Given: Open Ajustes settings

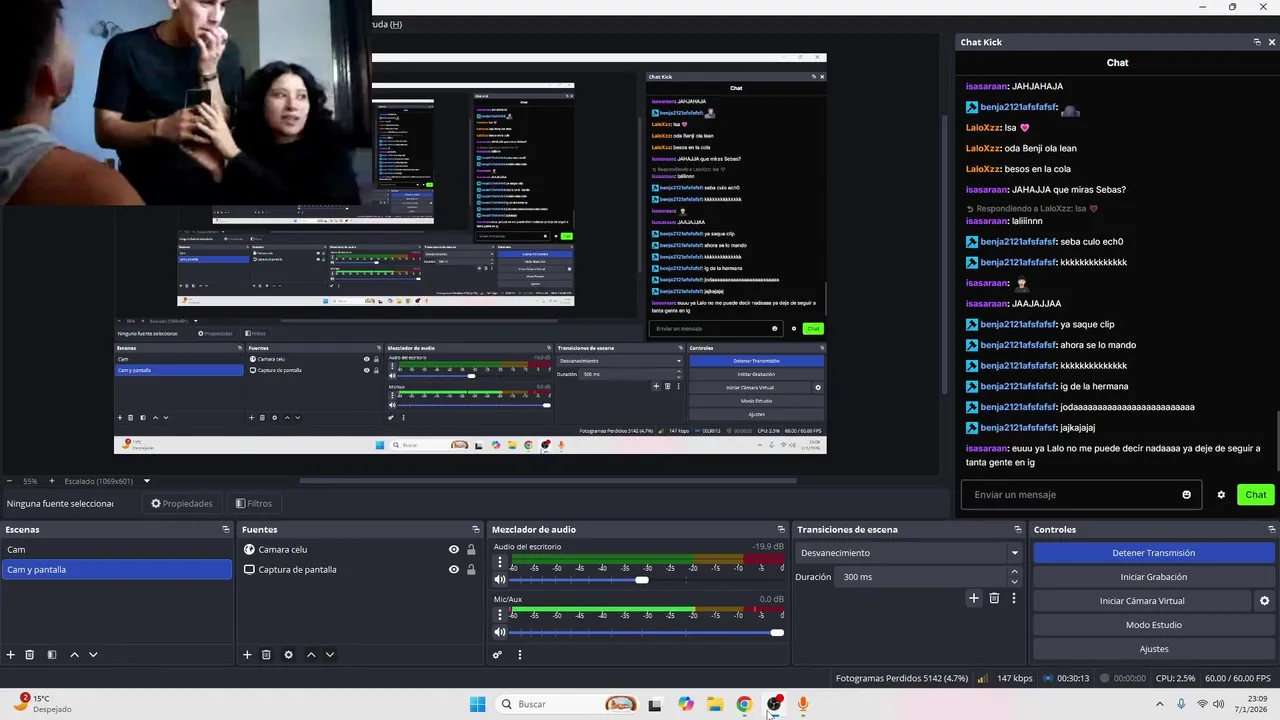Looking at the screenshot, I should click(1153, 649).
